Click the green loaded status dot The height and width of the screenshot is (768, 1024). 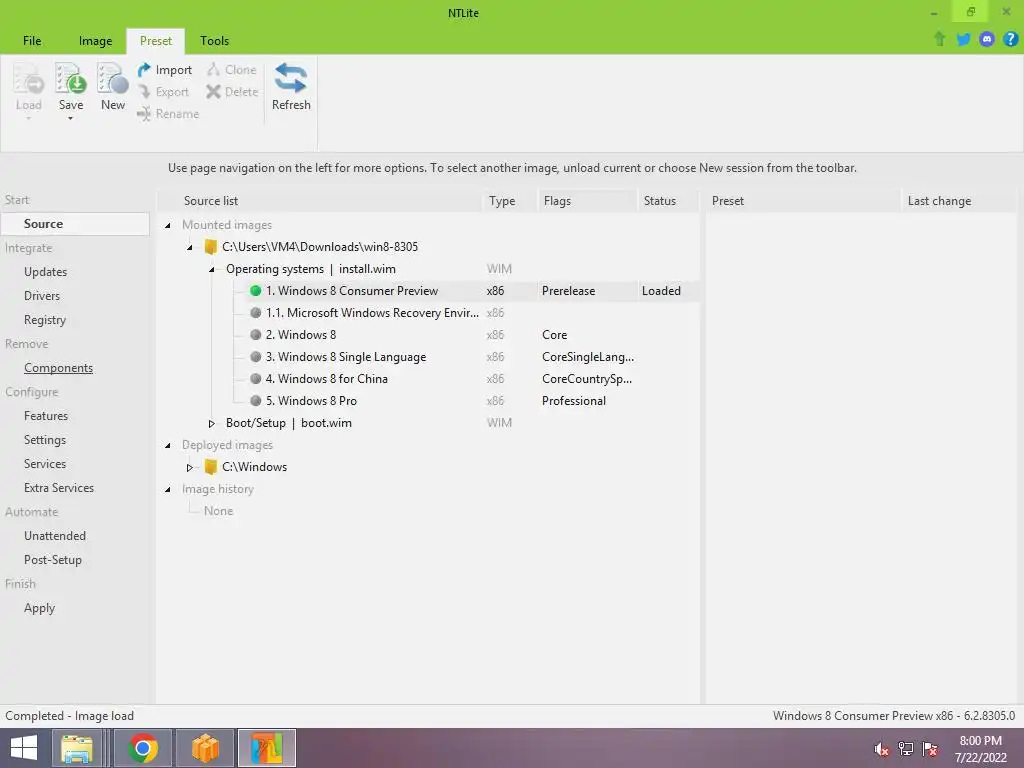pos(255,291)
